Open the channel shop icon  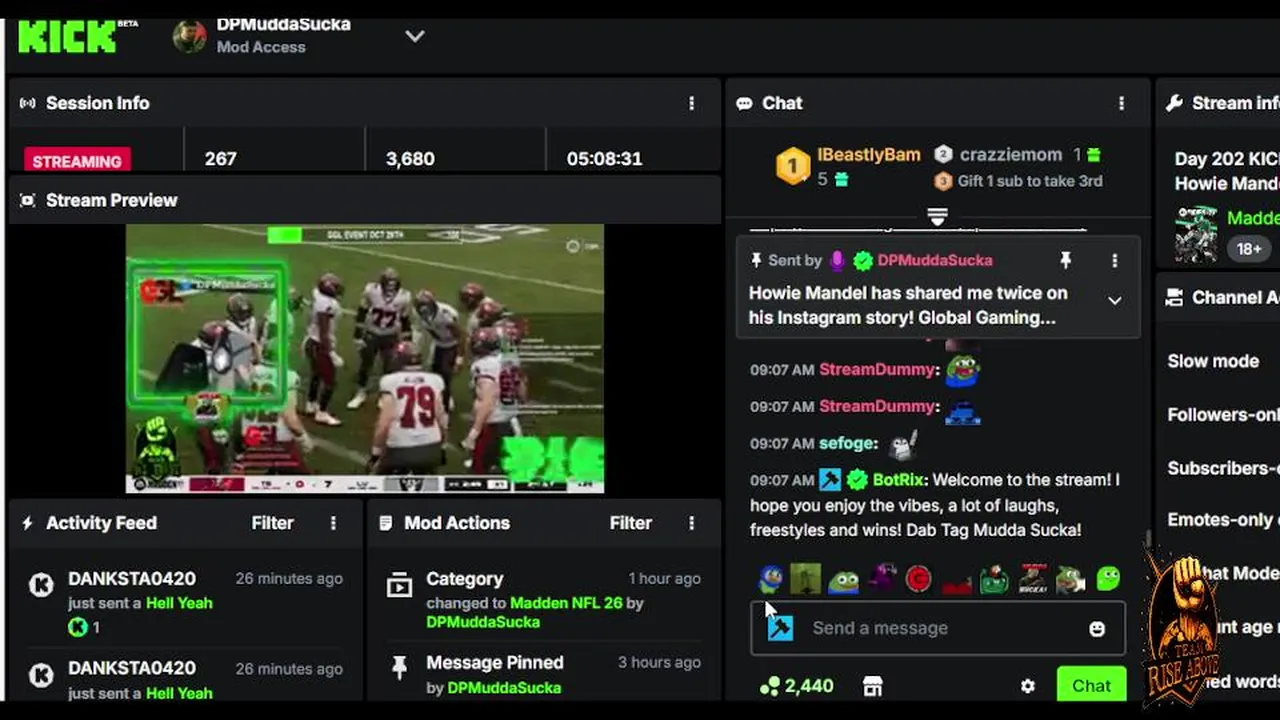[x=873, y=686]
